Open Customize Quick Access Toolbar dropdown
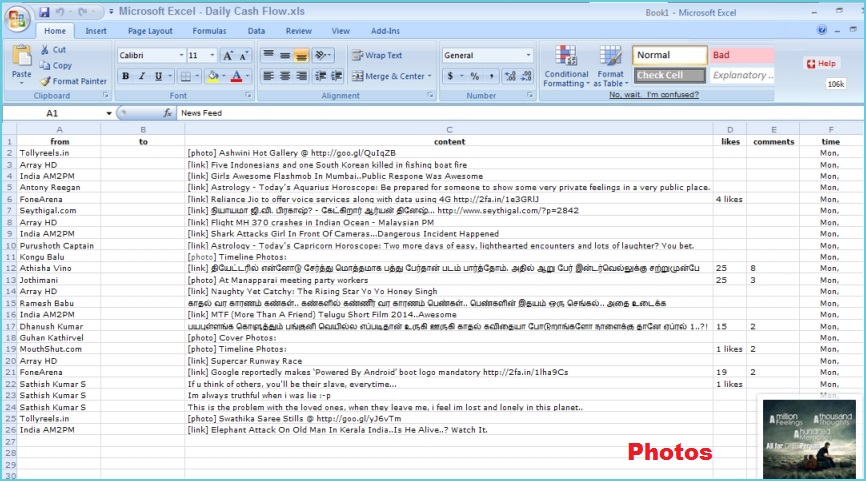Screen dimensions: 866x481 [x=111, y=12]
